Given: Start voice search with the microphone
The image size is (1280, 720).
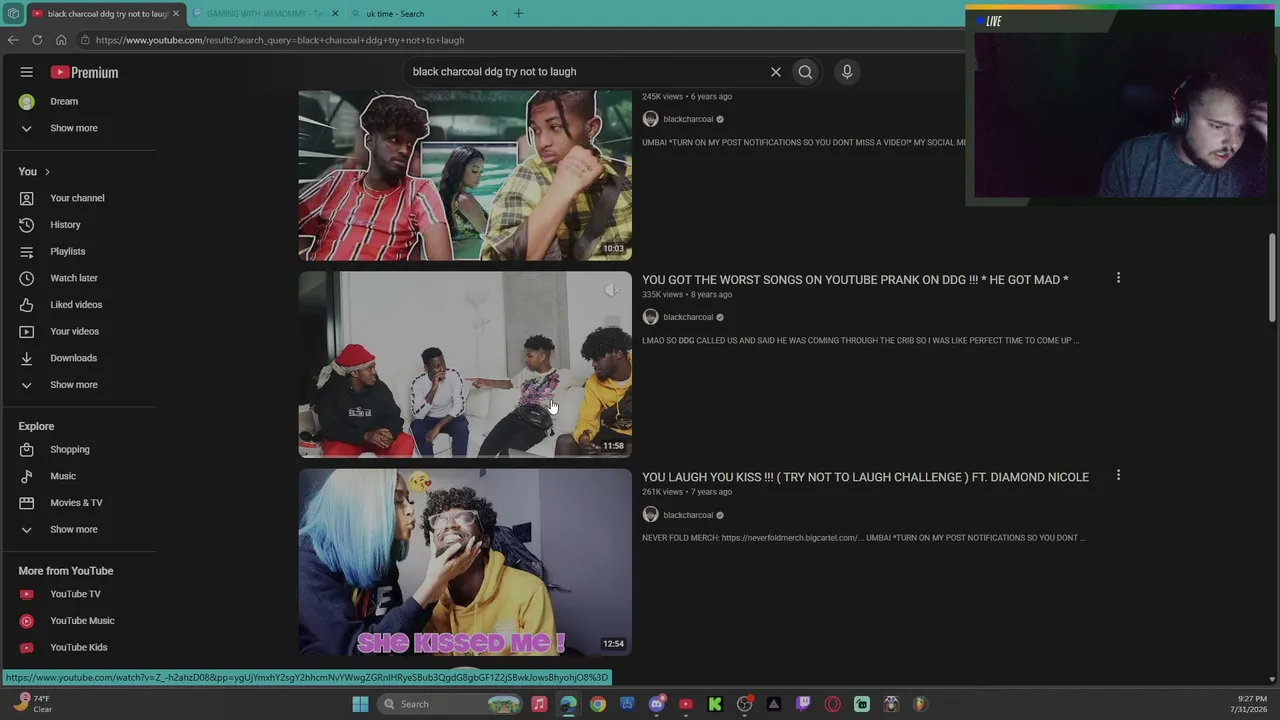Looking at the screenshot, I should pos(847,72).
